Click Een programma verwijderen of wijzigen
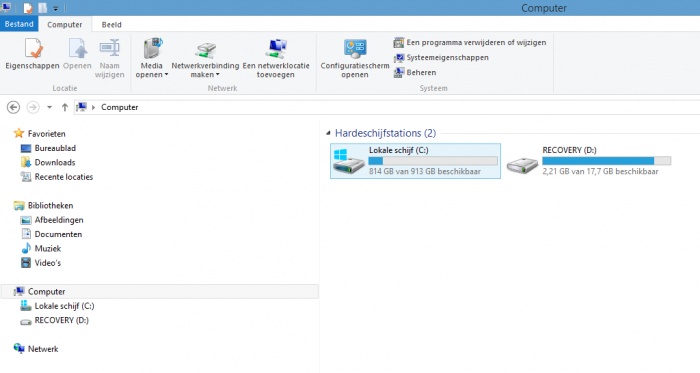700x373 pixels. click(x=470, y=42)
